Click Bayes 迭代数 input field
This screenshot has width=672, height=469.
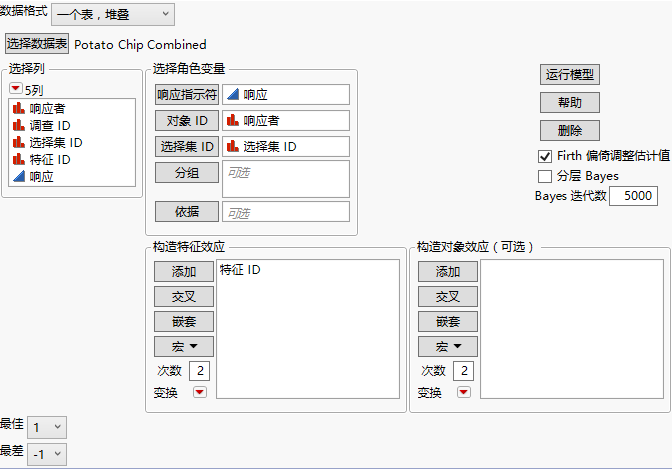tap(633, 196)
